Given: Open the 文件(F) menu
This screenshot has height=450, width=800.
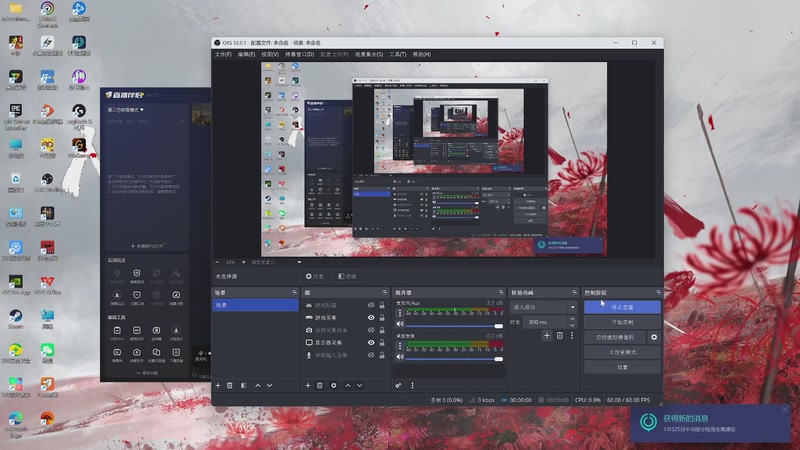Looking at the screenshot, I should (223, 54).
